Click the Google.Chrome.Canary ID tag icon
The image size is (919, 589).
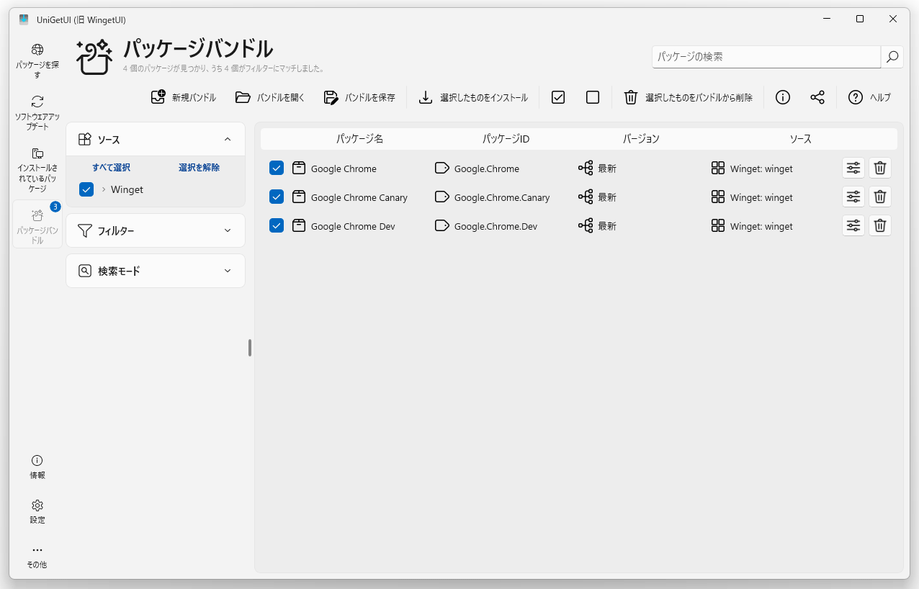pyautogui.click(x=442, y=197)
